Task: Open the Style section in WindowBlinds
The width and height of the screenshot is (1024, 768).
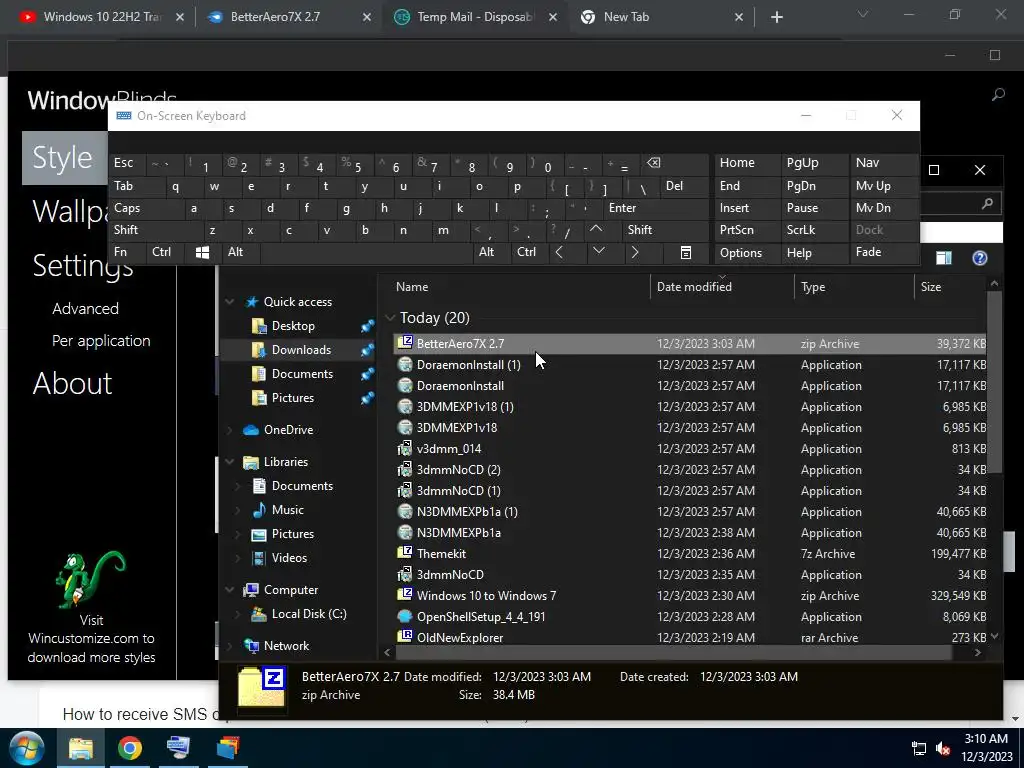Action: (64, 157)
